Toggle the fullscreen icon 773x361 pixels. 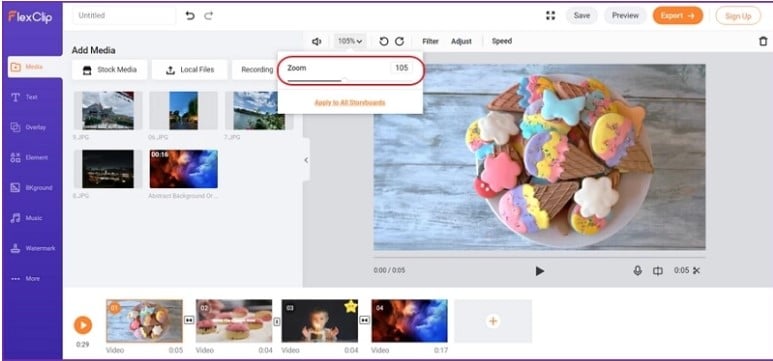tap(551, 16)
